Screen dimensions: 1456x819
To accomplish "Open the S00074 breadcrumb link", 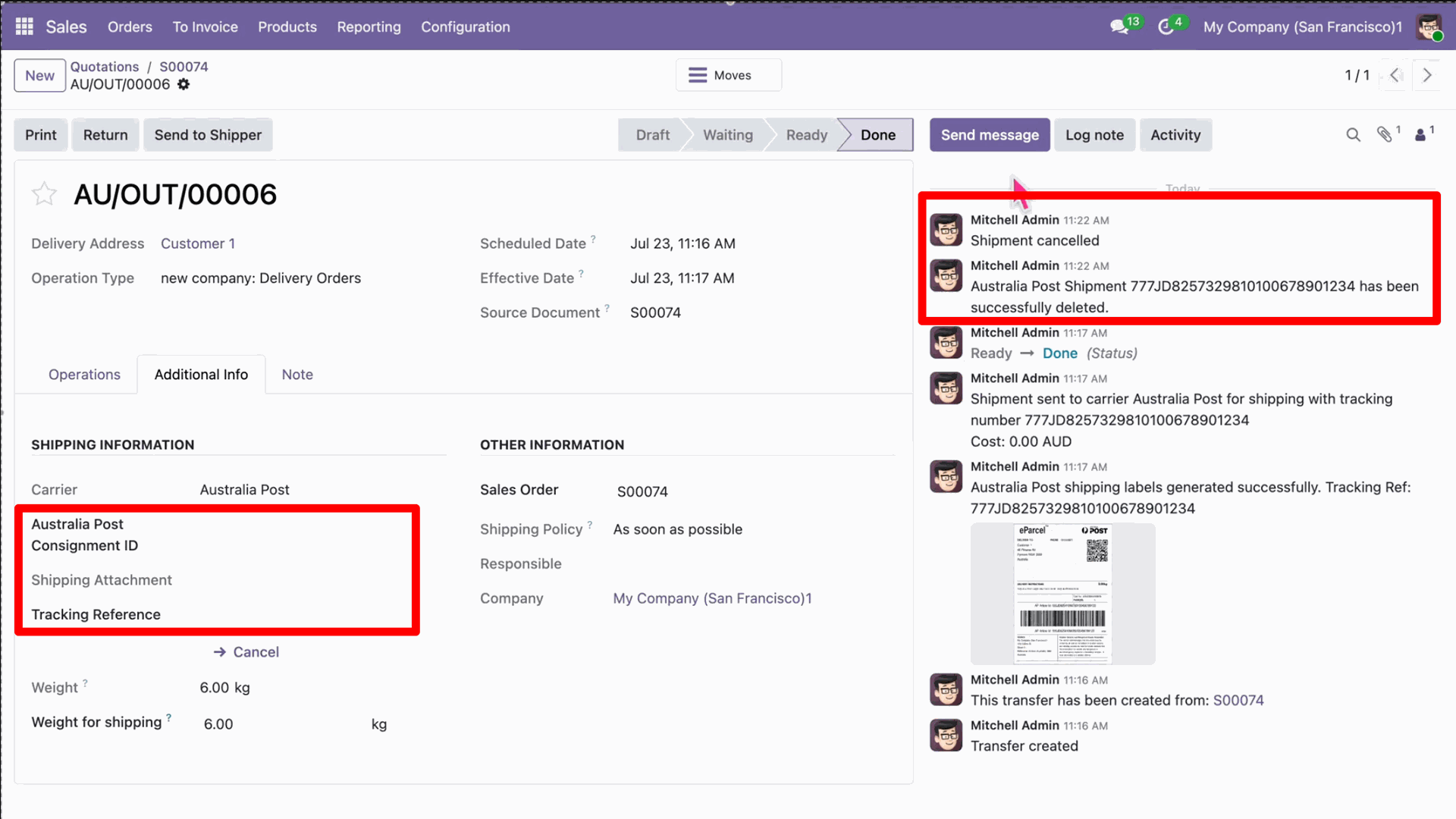I will click(x=184, y=67).
